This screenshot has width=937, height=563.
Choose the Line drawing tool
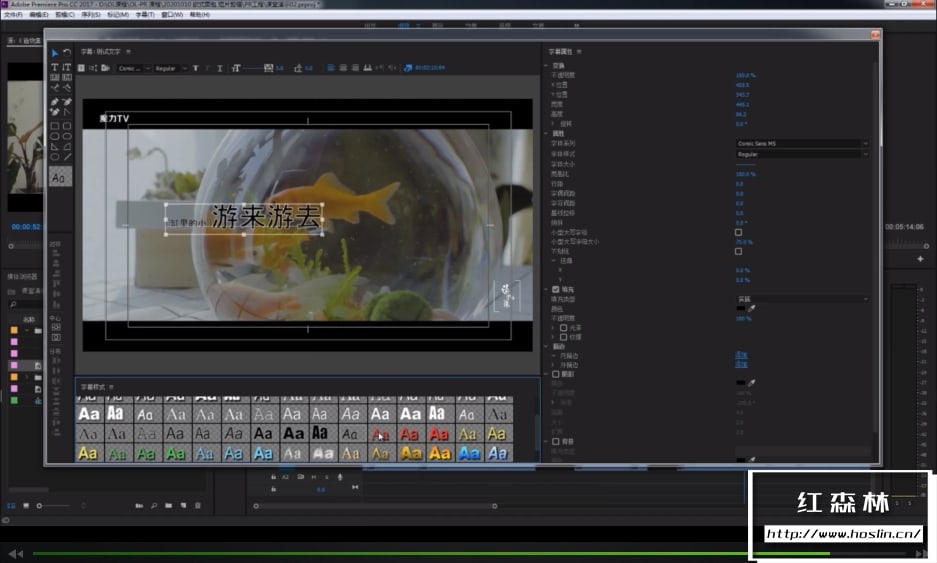click(67, 156)
